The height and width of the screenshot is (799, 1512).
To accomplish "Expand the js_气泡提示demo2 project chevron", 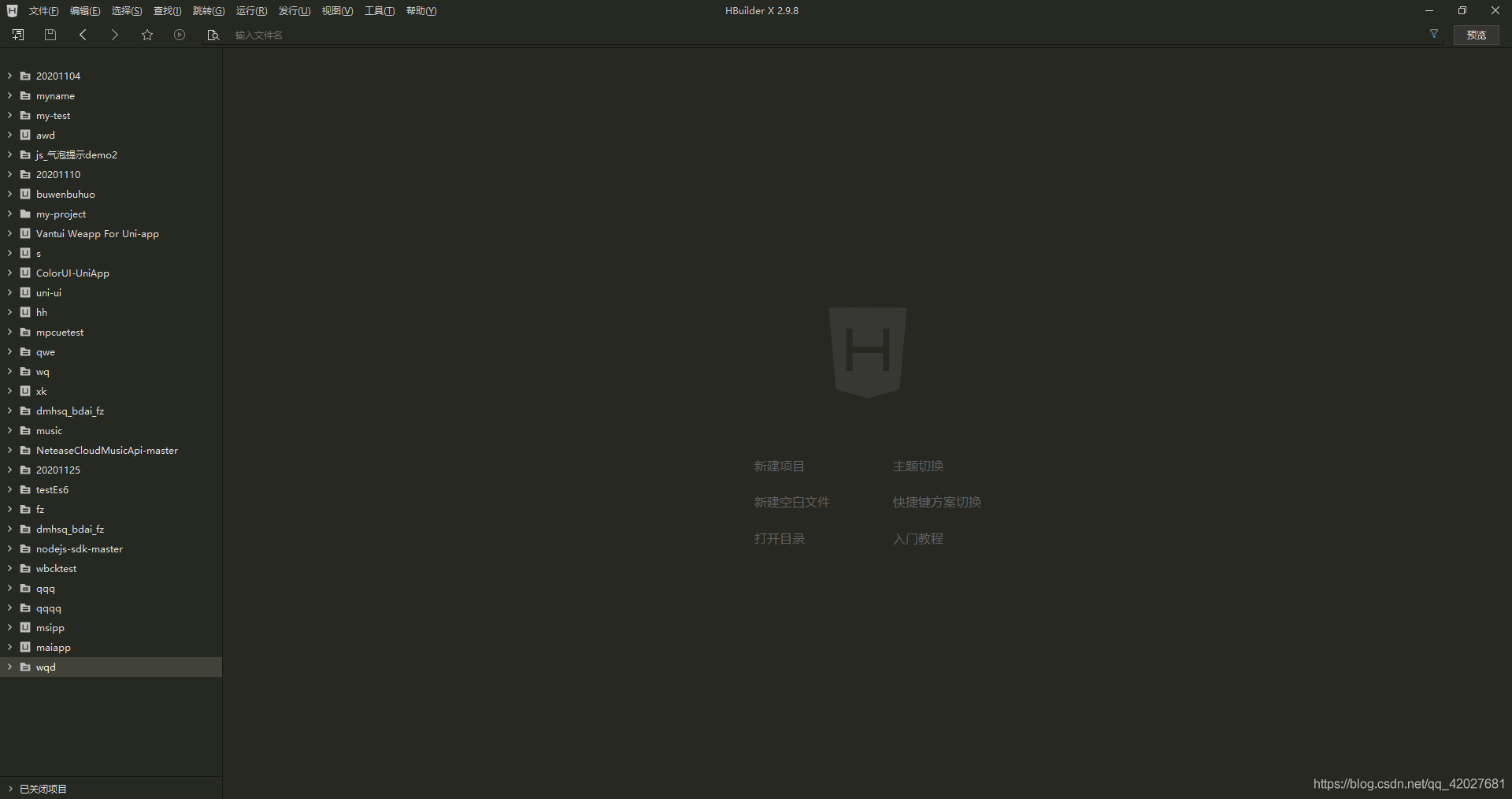I will pos(9,154).
